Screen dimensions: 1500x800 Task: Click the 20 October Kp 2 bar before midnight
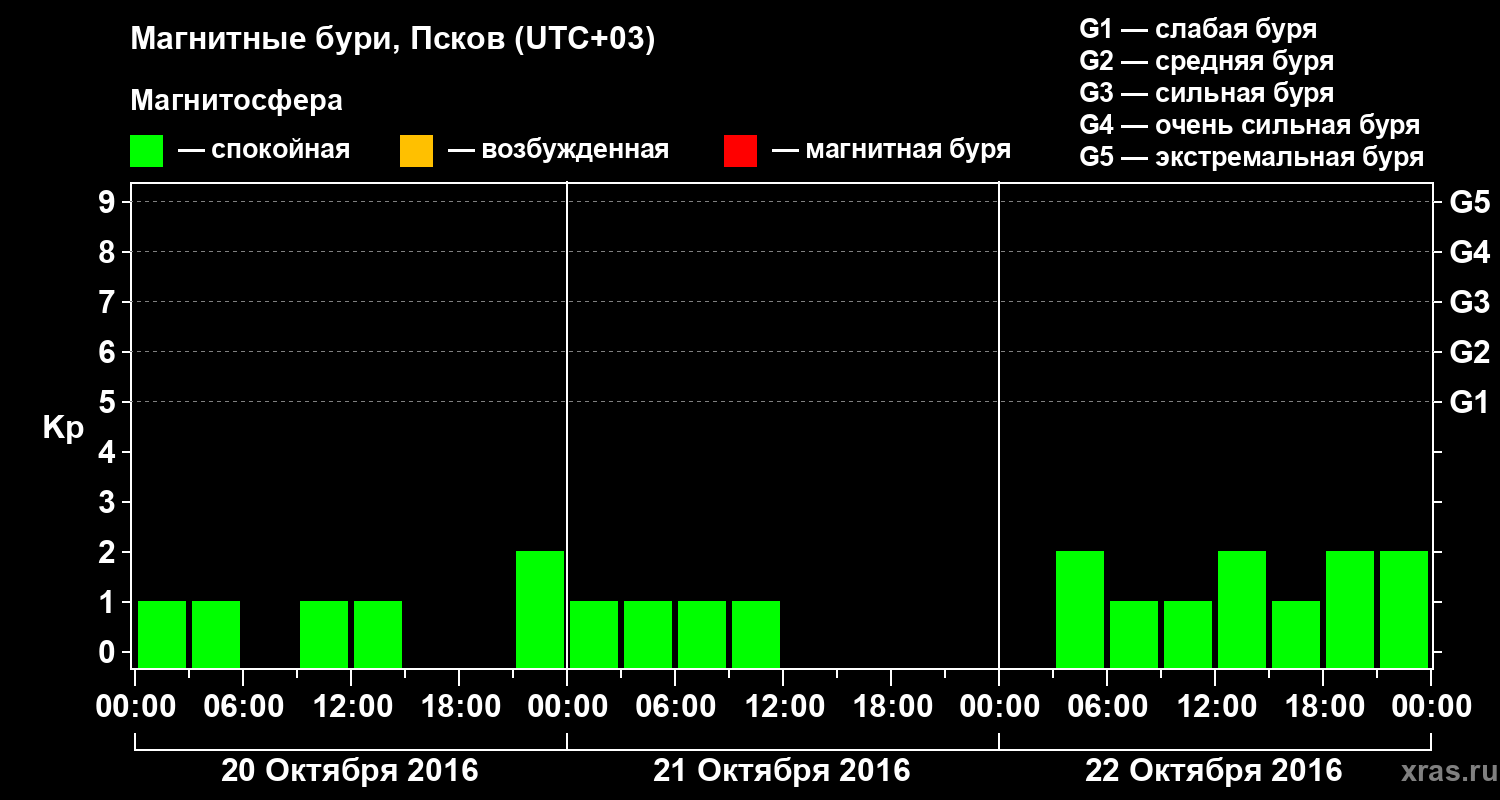540,609
